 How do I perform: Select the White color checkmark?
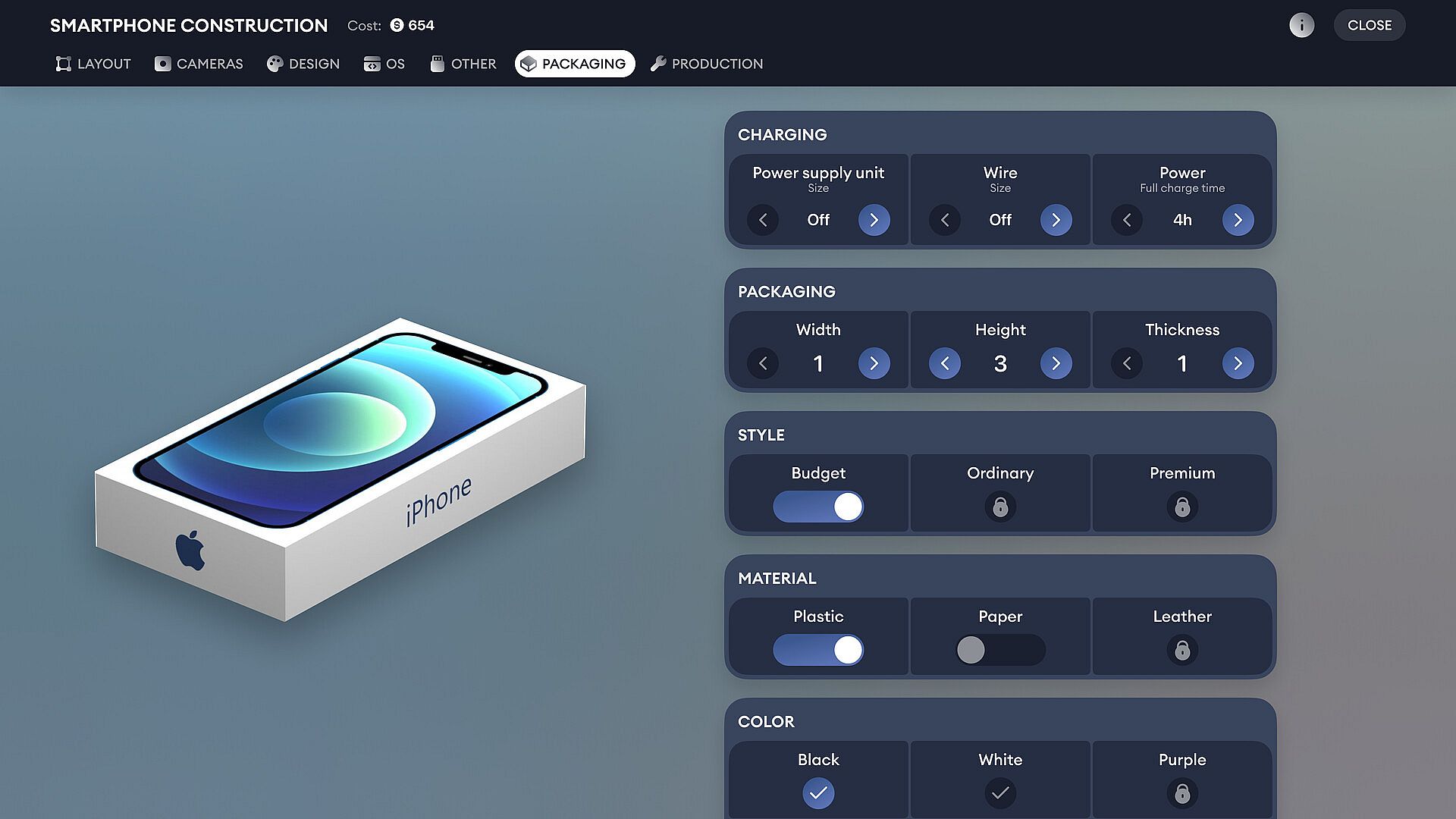pos(999,793)
